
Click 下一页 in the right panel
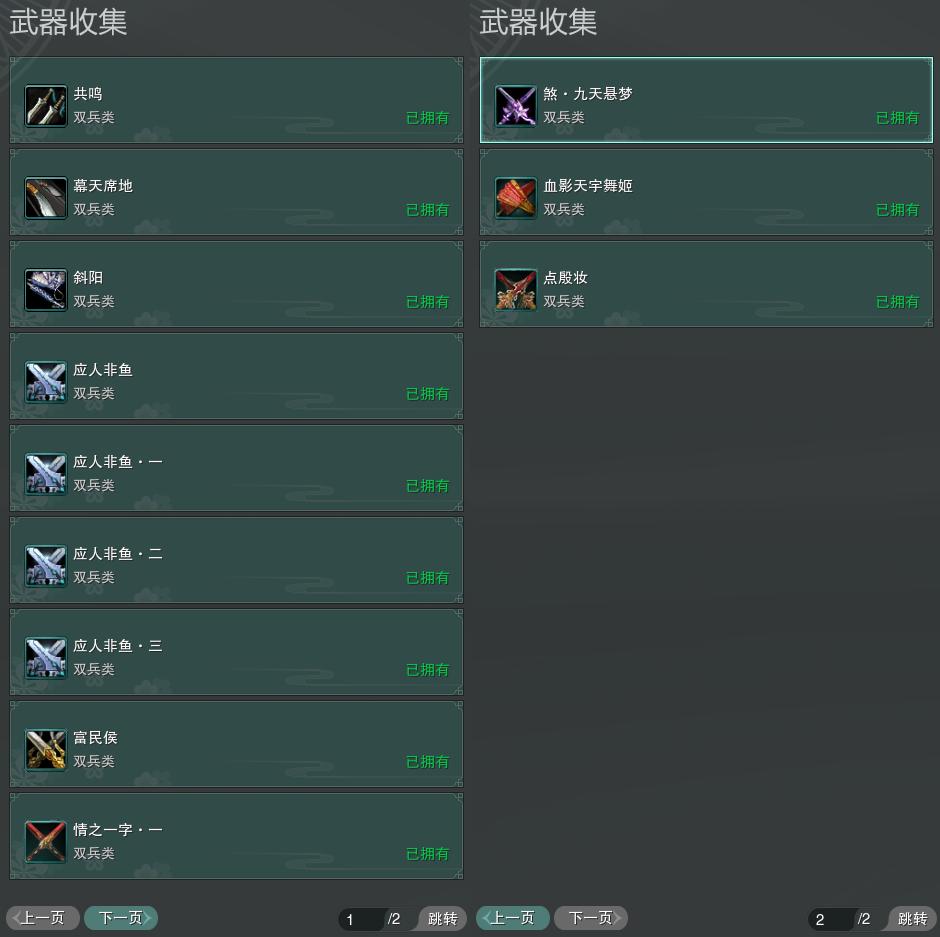pos(591,918)
